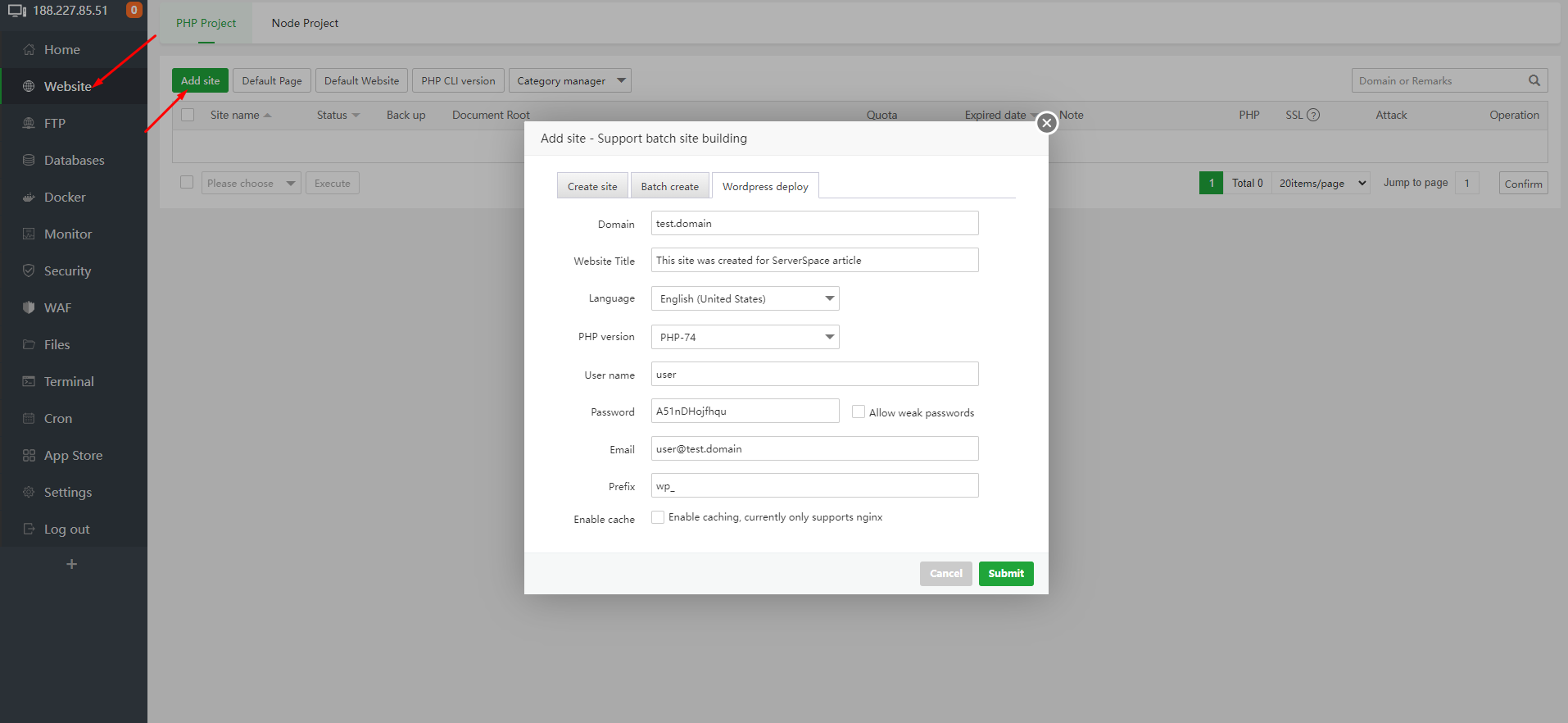Click the App Store grid icon

29,455
